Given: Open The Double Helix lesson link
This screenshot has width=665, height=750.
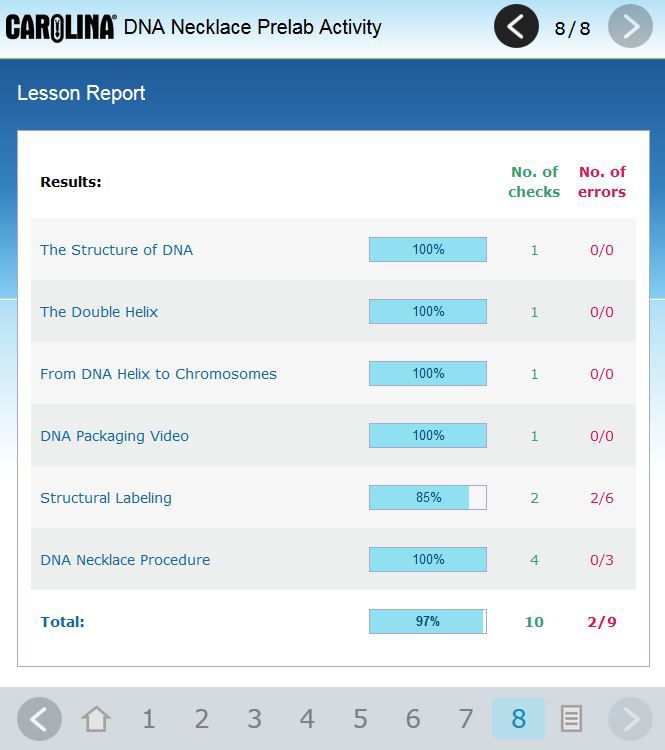Looking at the screenshot, I should click(x=99, y=312).
